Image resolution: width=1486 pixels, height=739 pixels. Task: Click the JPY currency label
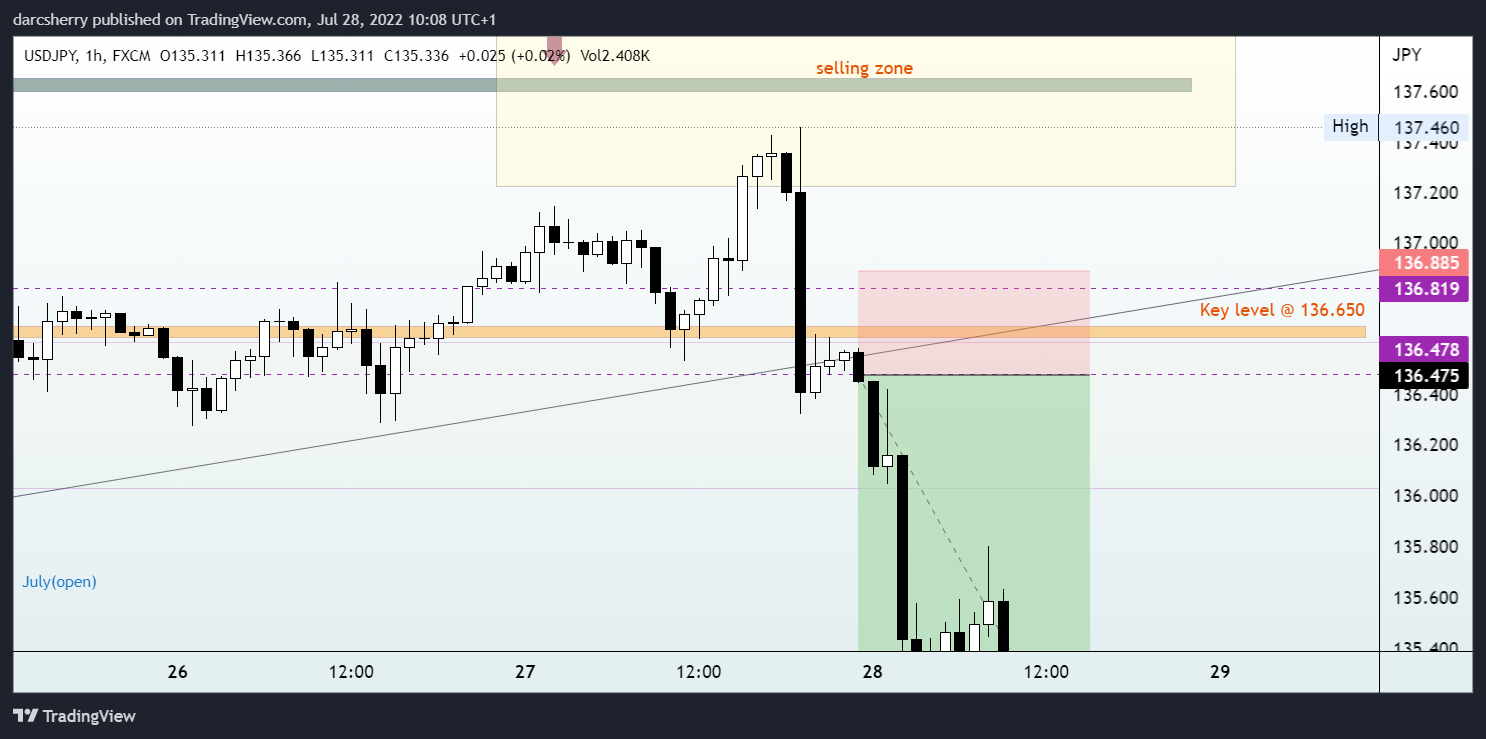click(x=1406, y=54)
